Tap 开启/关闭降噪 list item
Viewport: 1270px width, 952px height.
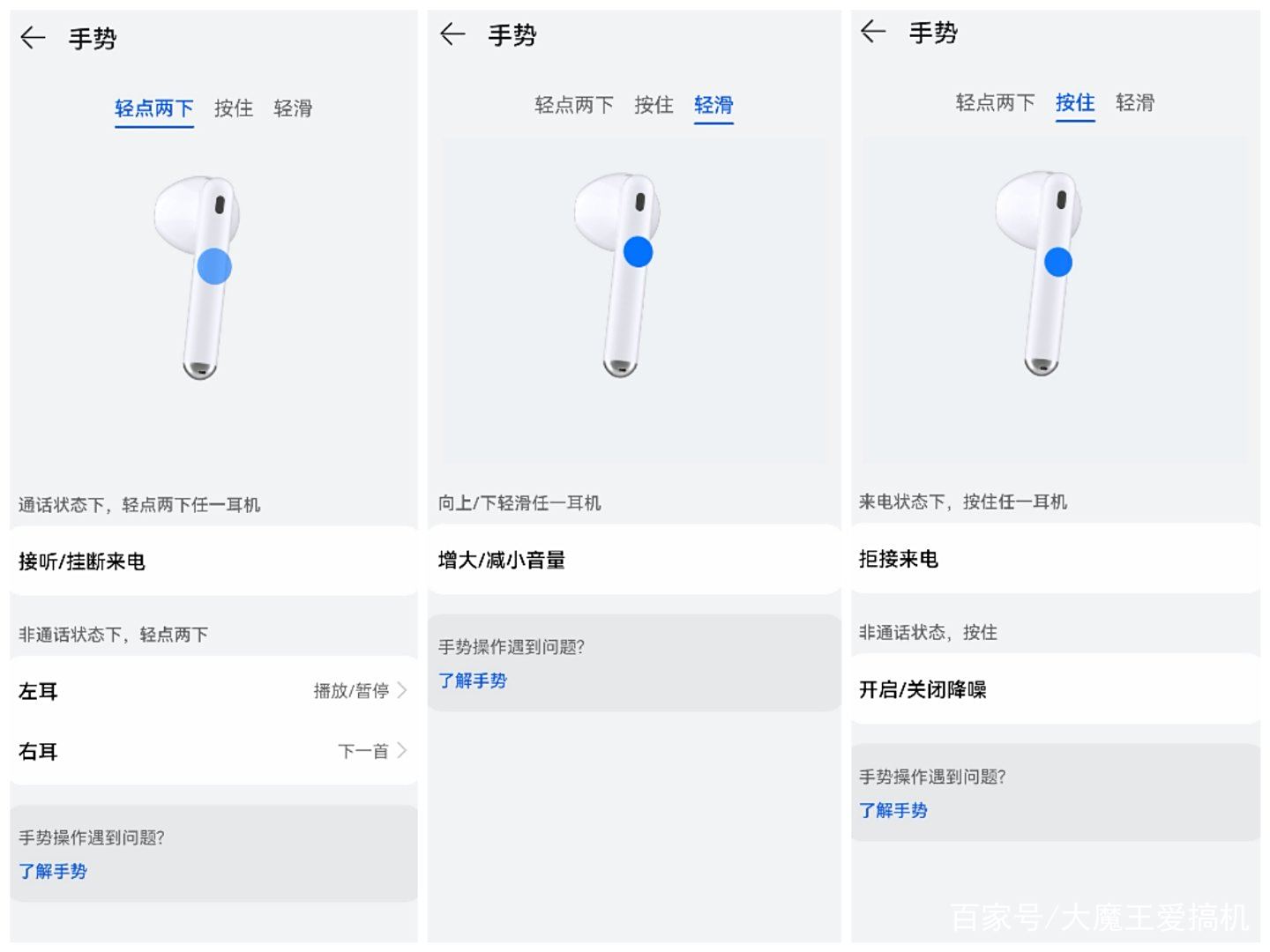click(x=1056, y=689)
